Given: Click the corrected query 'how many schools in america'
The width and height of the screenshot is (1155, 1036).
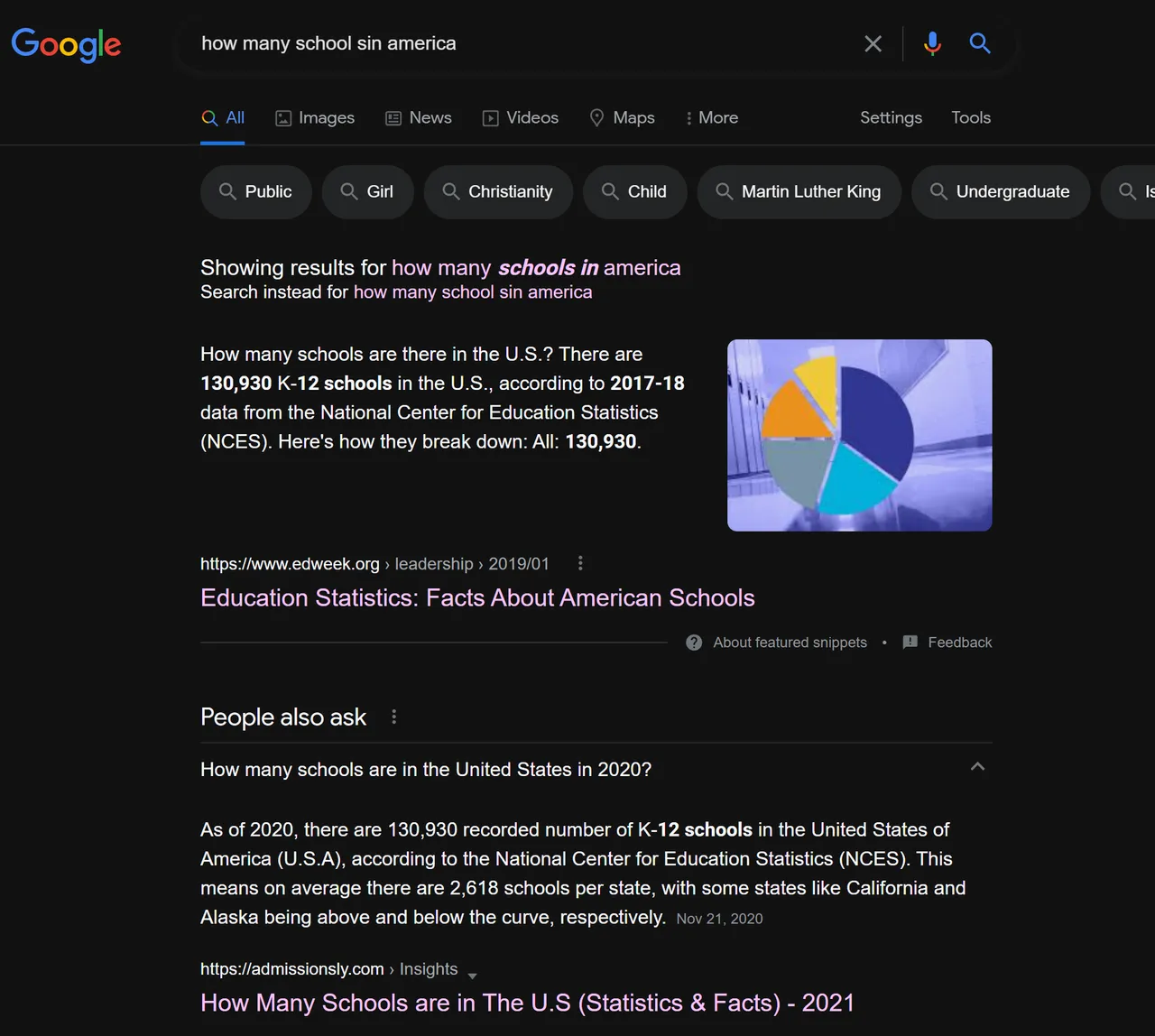Looking at the screenshot, I should 536,267.
